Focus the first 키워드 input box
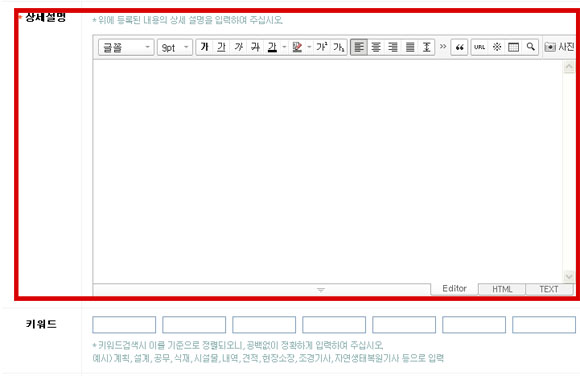This screenshot has width=580, height=376. pos(124,325)
